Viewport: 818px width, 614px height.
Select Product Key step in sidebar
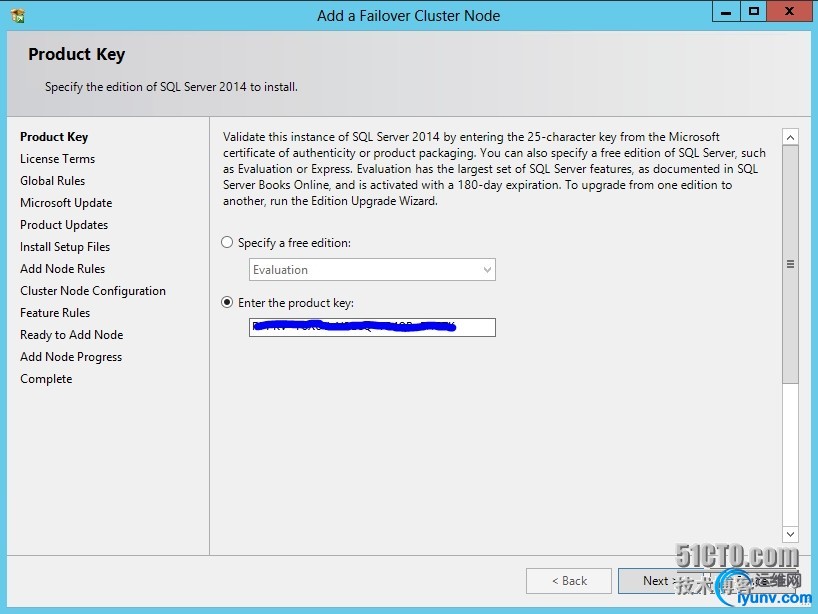(x=54, y=137)
